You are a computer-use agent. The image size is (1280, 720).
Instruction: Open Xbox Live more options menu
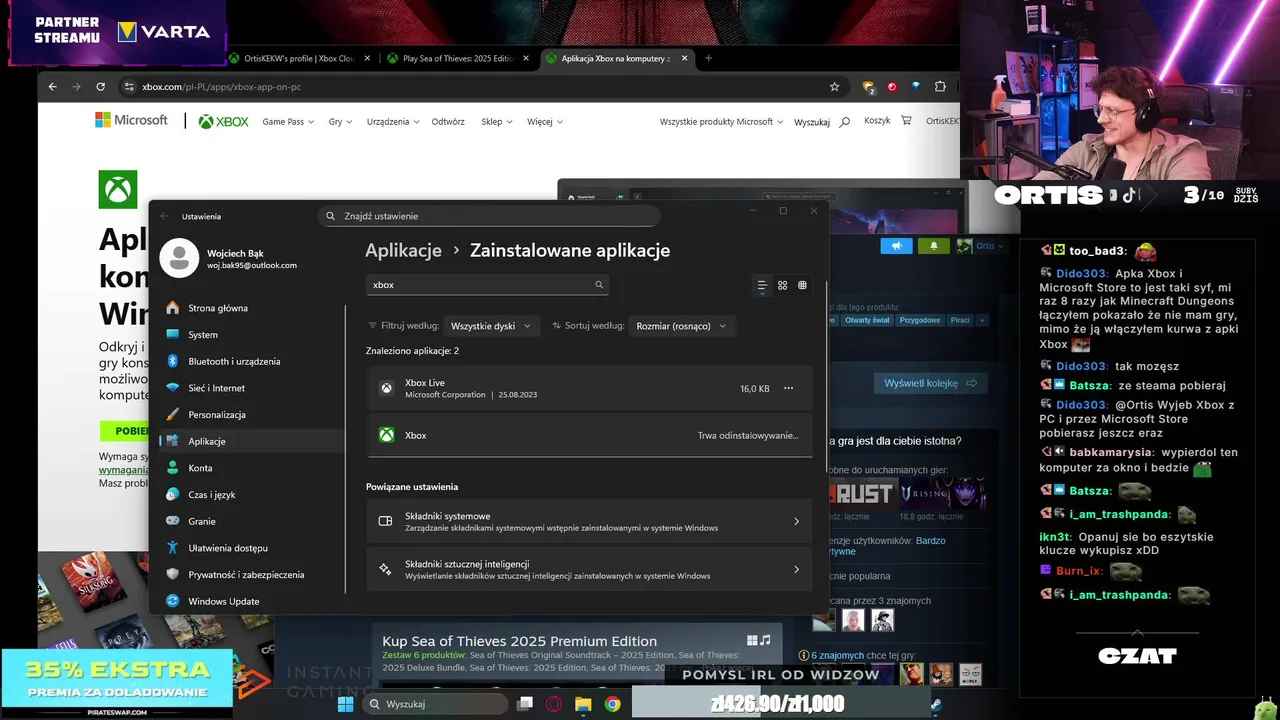[x=788, y=388]
